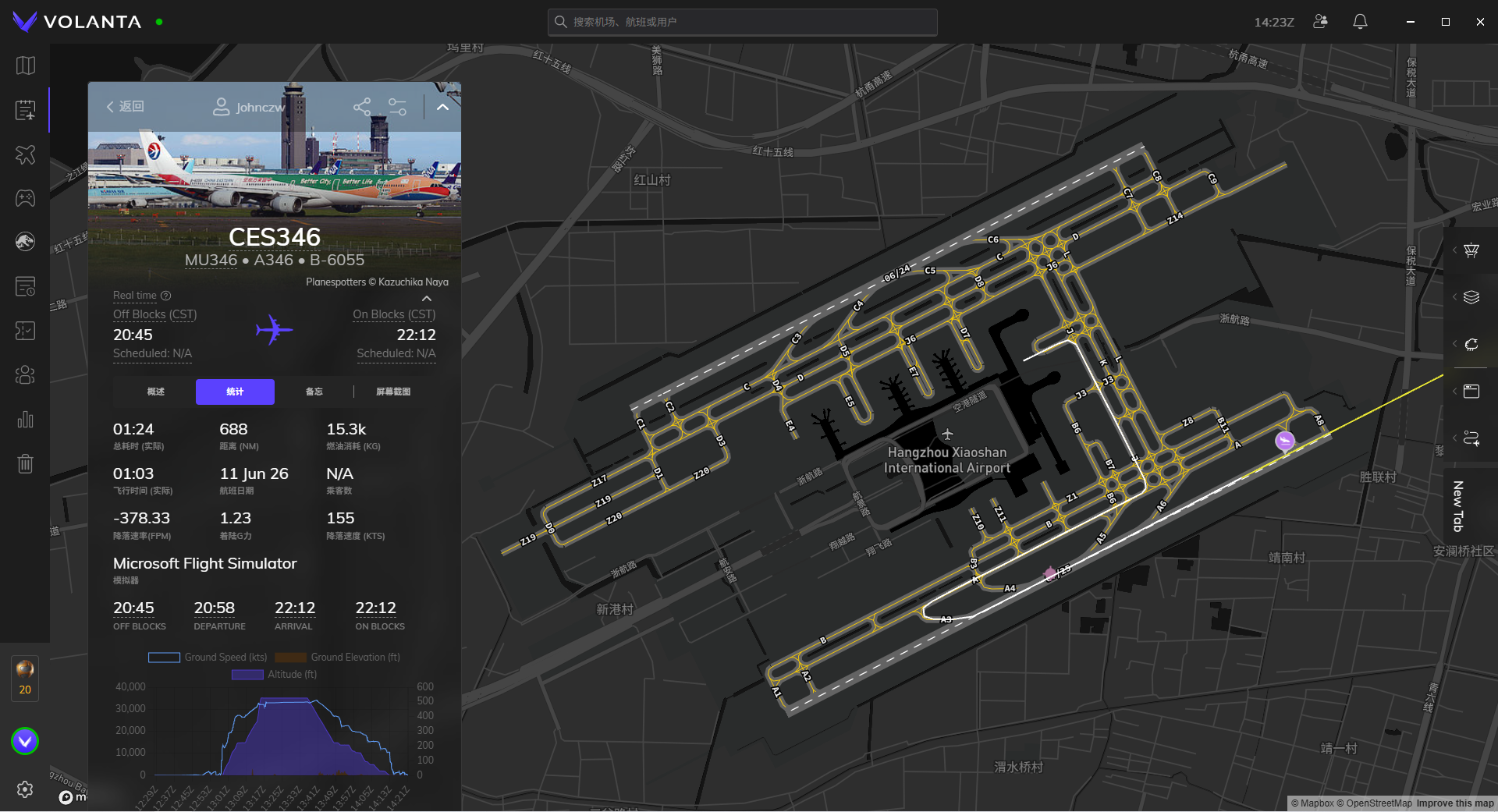Share this flight via share icon

coord(362,107)
